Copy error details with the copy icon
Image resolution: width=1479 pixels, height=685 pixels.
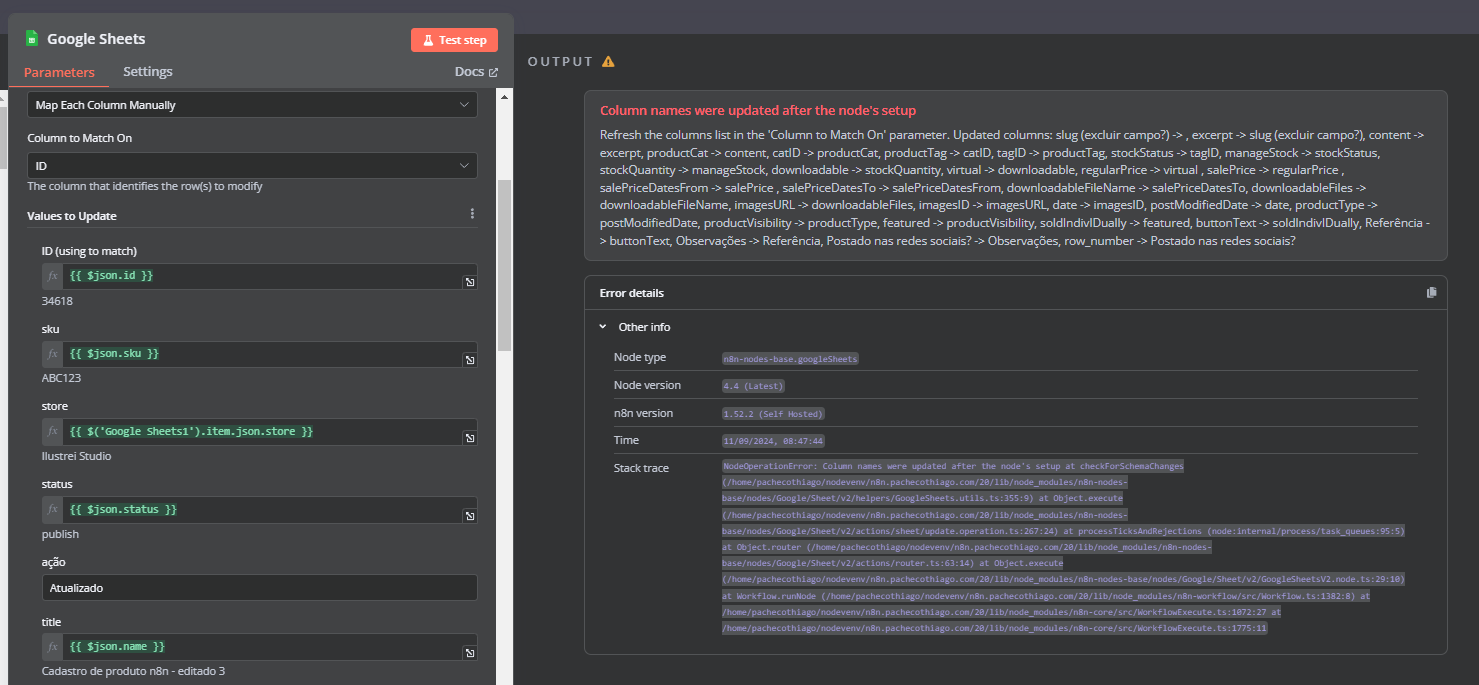click(x=1431, y=293)
